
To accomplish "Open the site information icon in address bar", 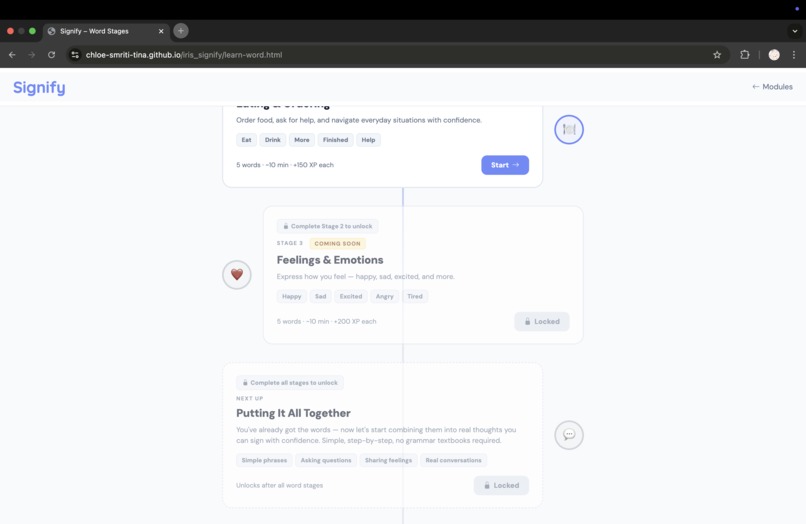I will [x=75, y=55].
